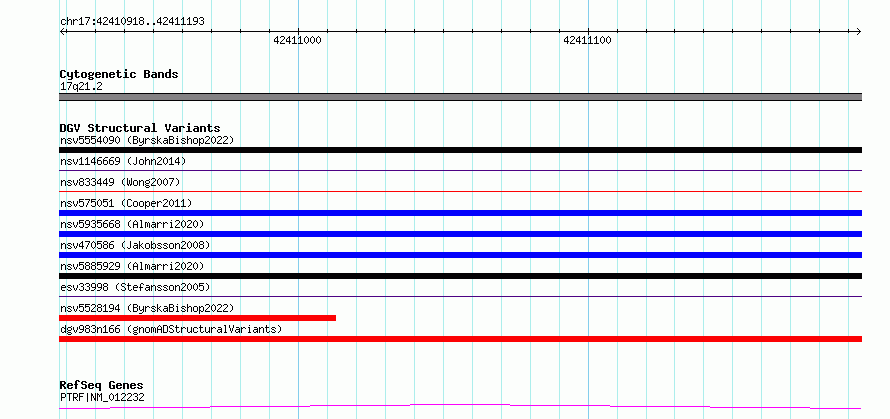Open nsv833449 (Wong2007) variant label
The image size is (890, 419).
coord(120,182)
